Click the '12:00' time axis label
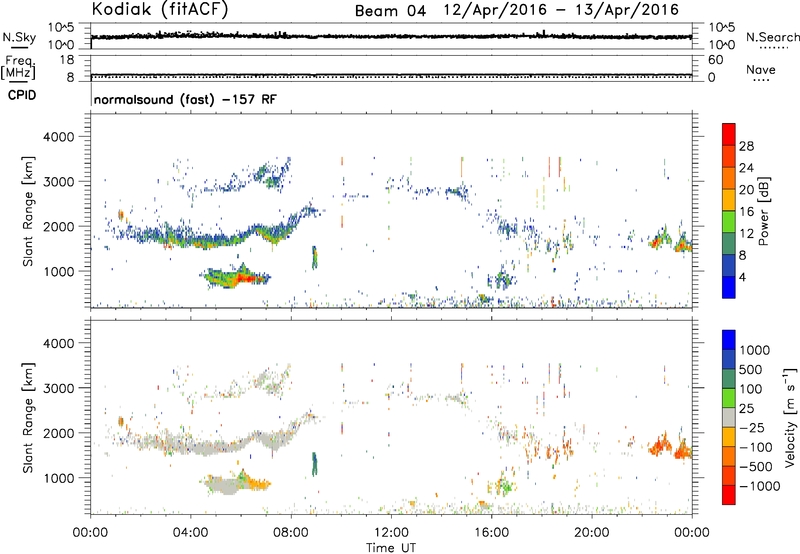Image resolution: width=800 pixels, height=554 pixels. pyautogui.click(x=391, y=533)
